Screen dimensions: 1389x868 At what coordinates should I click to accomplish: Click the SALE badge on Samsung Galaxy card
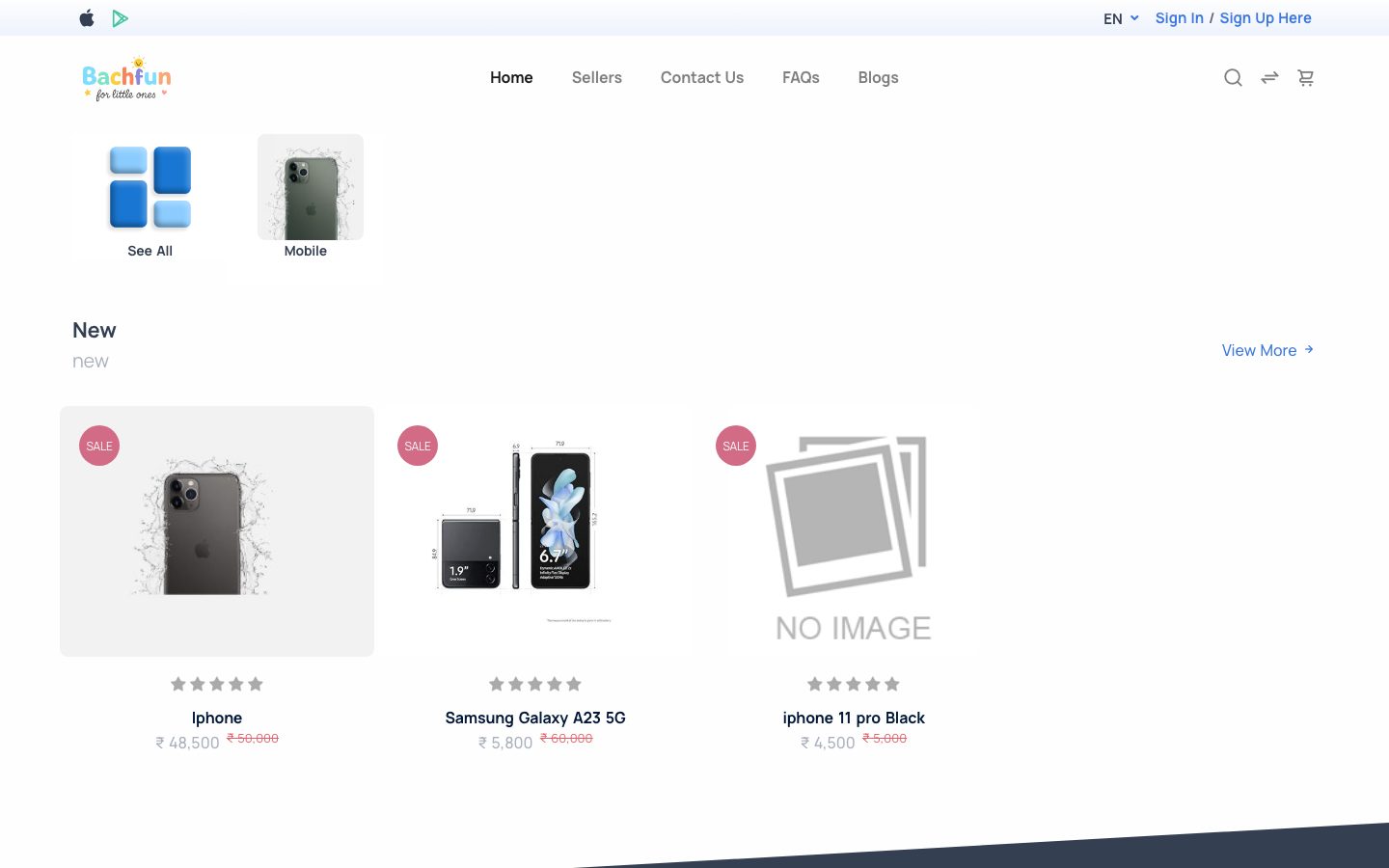pos(418,446)
